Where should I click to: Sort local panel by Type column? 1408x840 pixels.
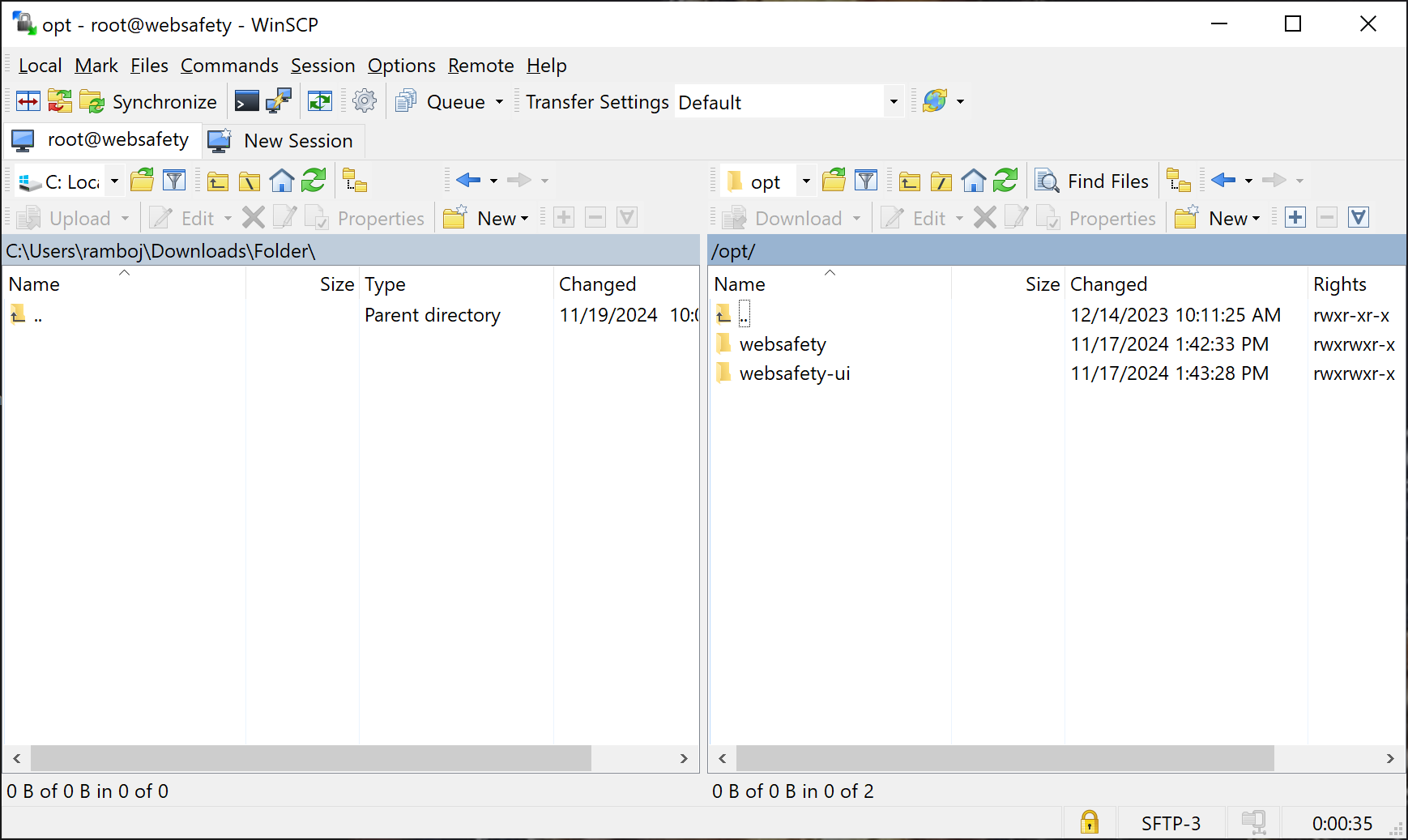click(456, 284)
